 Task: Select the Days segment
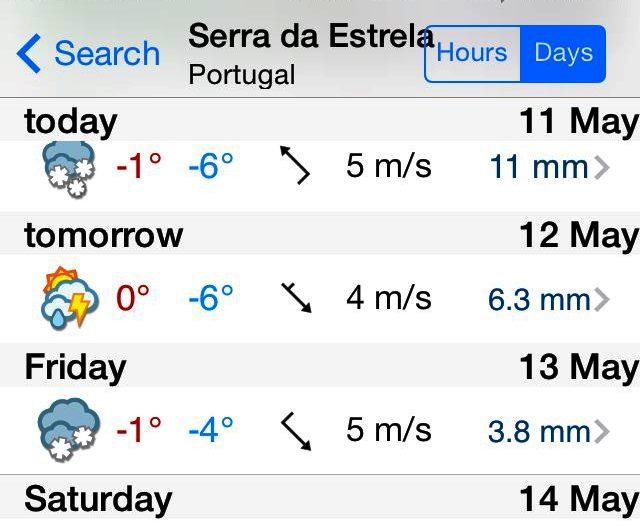pos(563,53)
